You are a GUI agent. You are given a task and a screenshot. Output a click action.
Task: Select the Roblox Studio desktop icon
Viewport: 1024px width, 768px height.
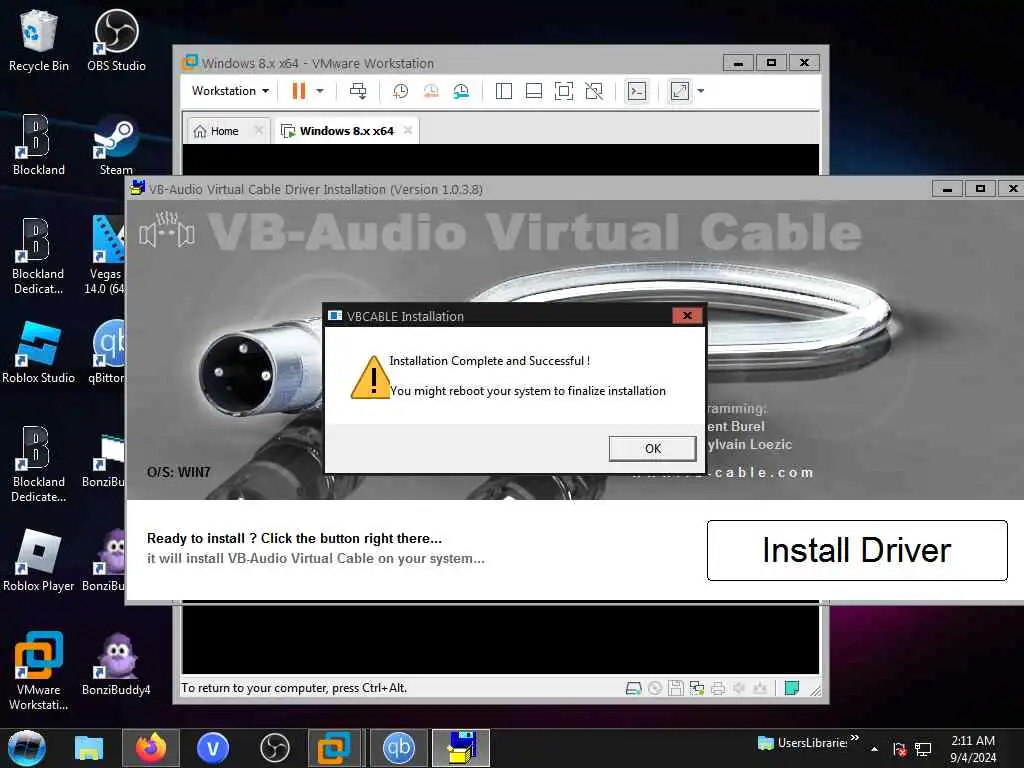39,353
